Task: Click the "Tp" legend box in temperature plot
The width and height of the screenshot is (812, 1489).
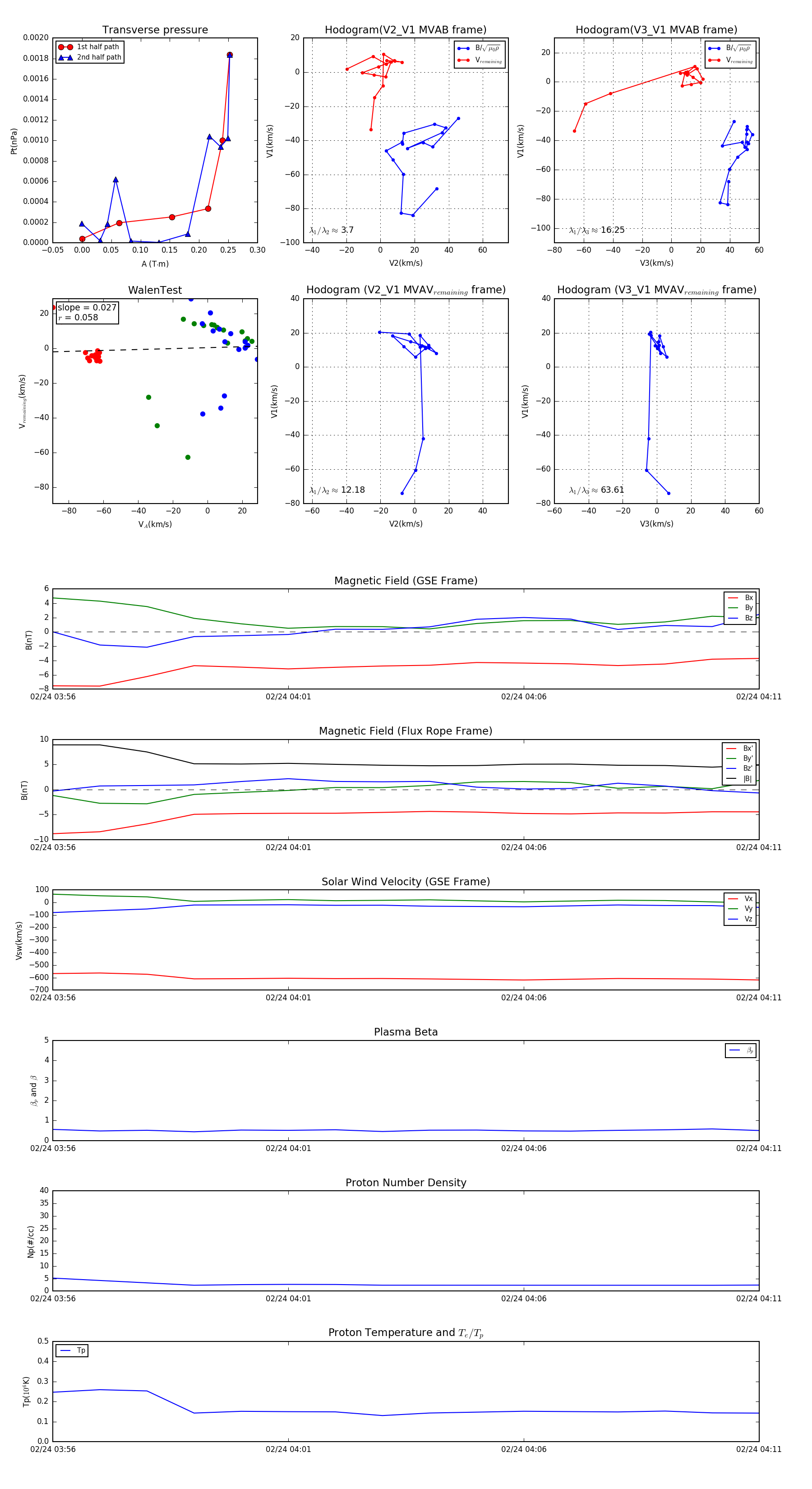Action: click(x=72, y=1351)
